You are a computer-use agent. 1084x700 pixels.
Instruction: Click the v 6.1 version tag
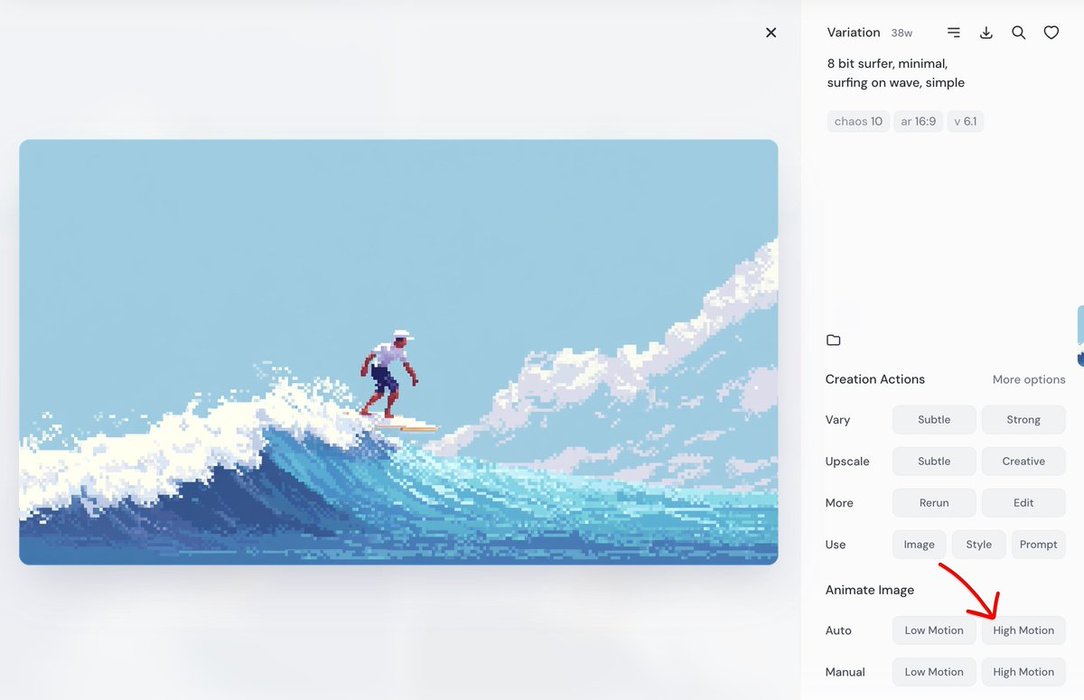(965, 122)
